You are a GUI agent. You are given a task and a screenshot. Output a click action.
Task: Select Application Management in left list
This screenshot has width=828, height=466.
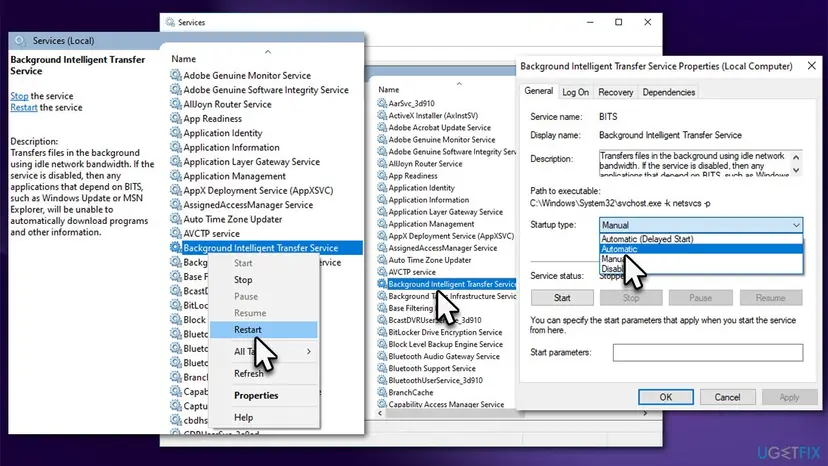coord(234,176)
